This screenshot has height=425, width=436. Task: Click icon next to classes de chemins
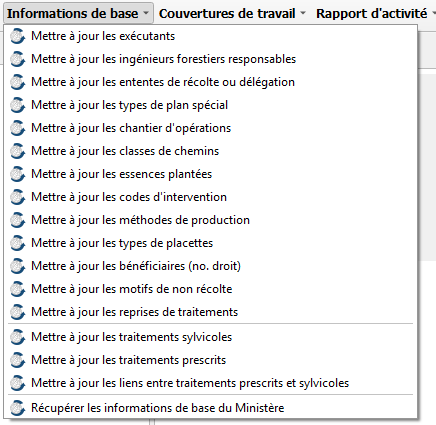click(x=17, y=151)
